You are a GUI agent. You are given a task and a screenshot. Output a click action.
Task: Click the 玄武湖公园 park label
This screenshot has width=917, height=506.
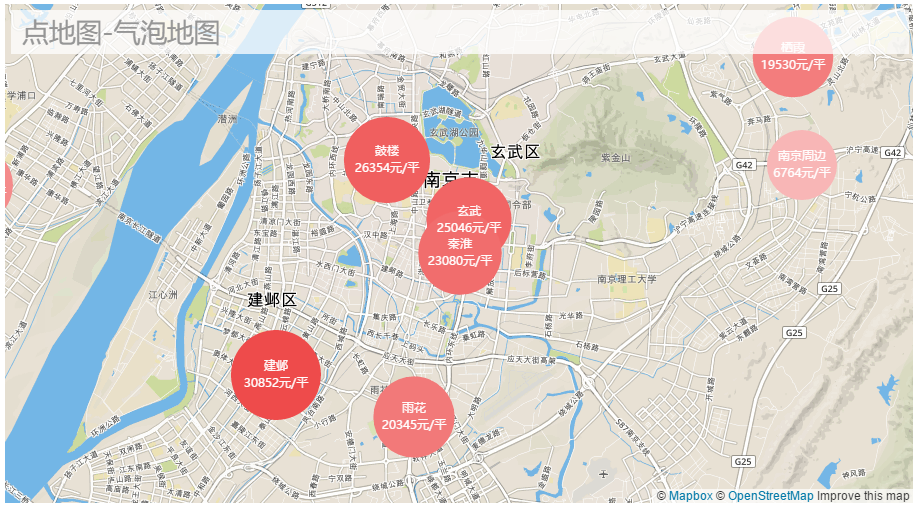coord(454,133)
